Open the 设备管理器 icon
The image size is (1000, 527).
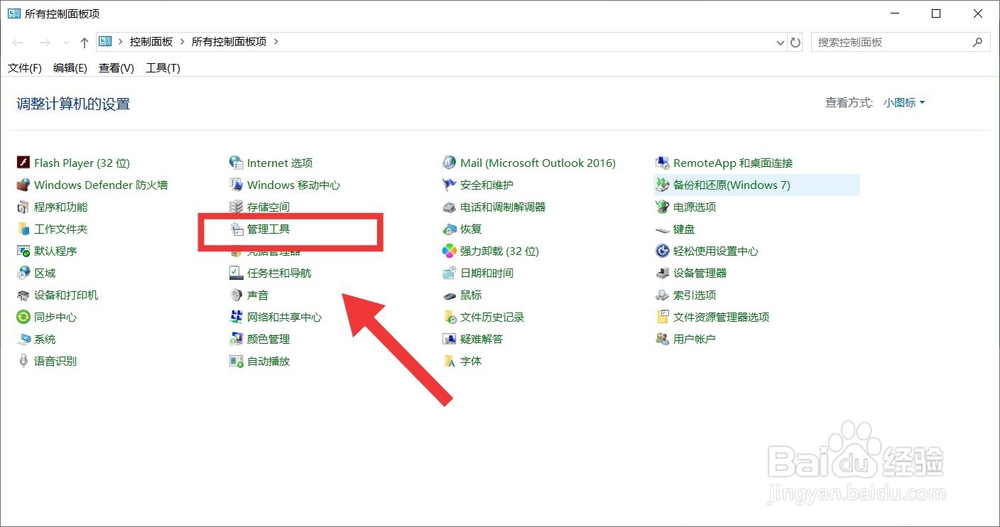(x=663, y=273)
